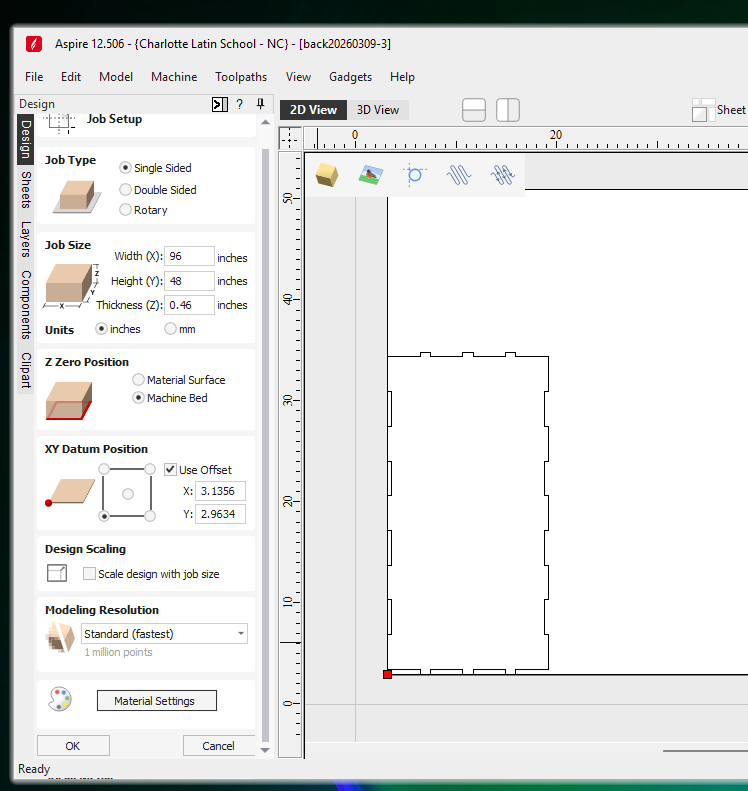
Task: Open the Machine menu
Action: click(x=174, y=77)
